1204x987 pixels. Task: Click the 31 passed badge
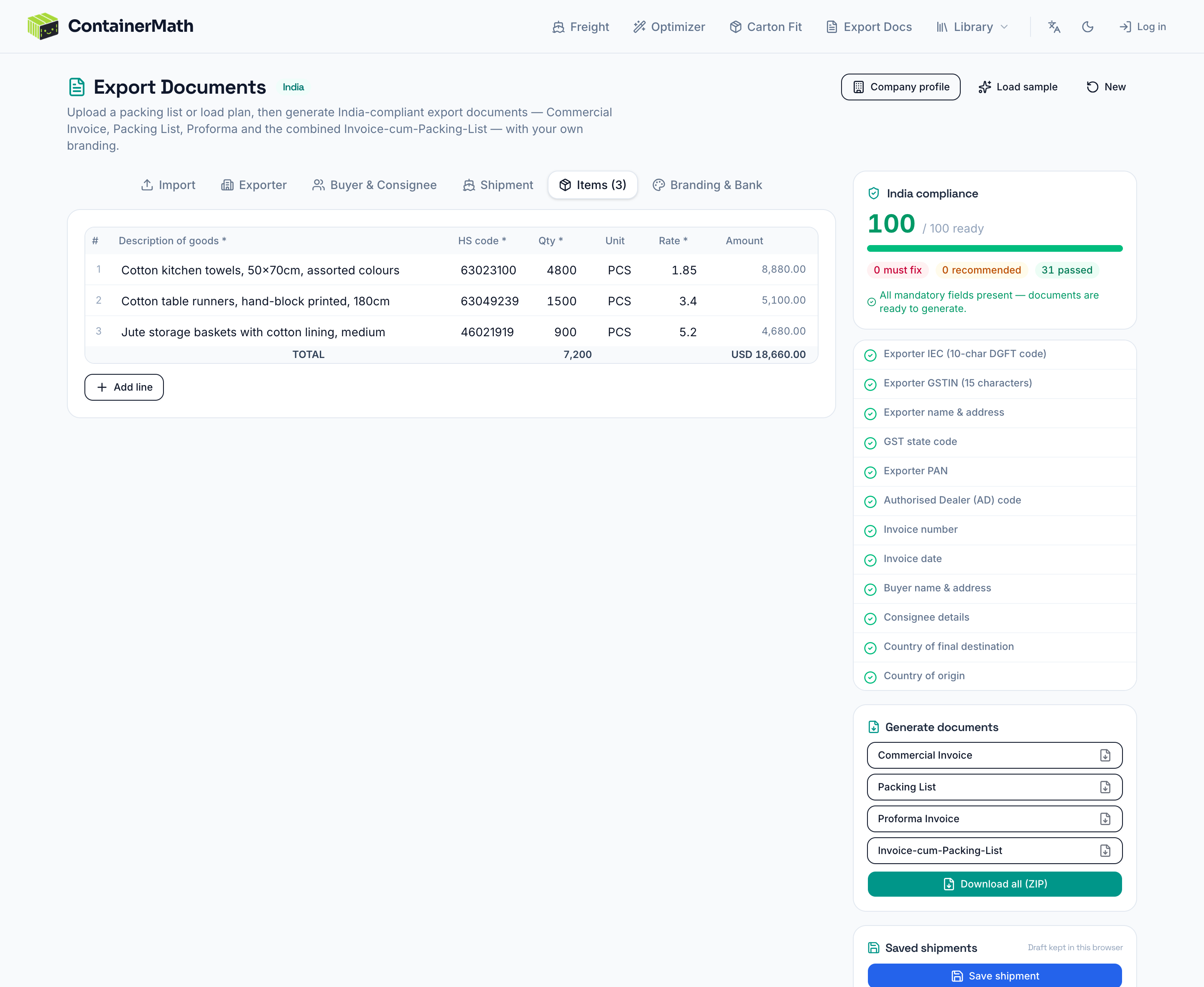click(1066, 270)
